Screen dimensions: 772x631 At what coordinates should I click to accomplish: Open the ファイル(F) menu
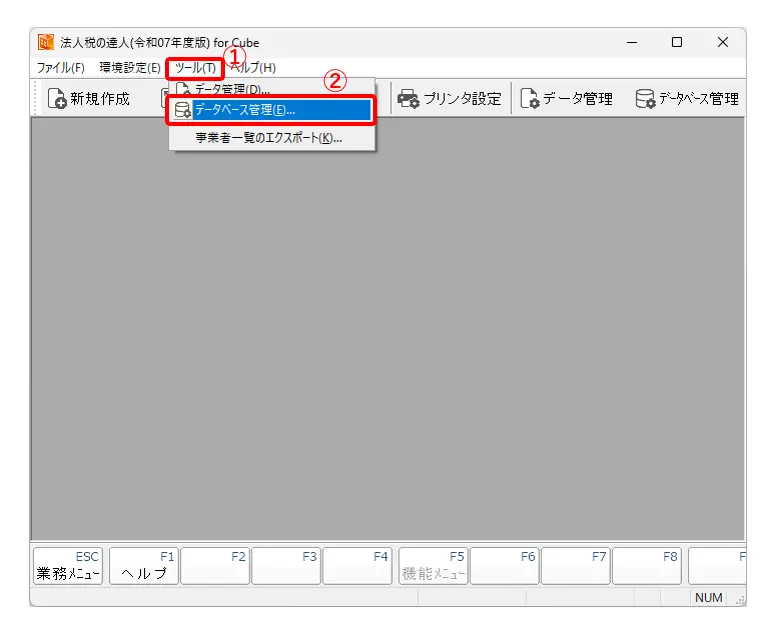[x=61, y=67]
